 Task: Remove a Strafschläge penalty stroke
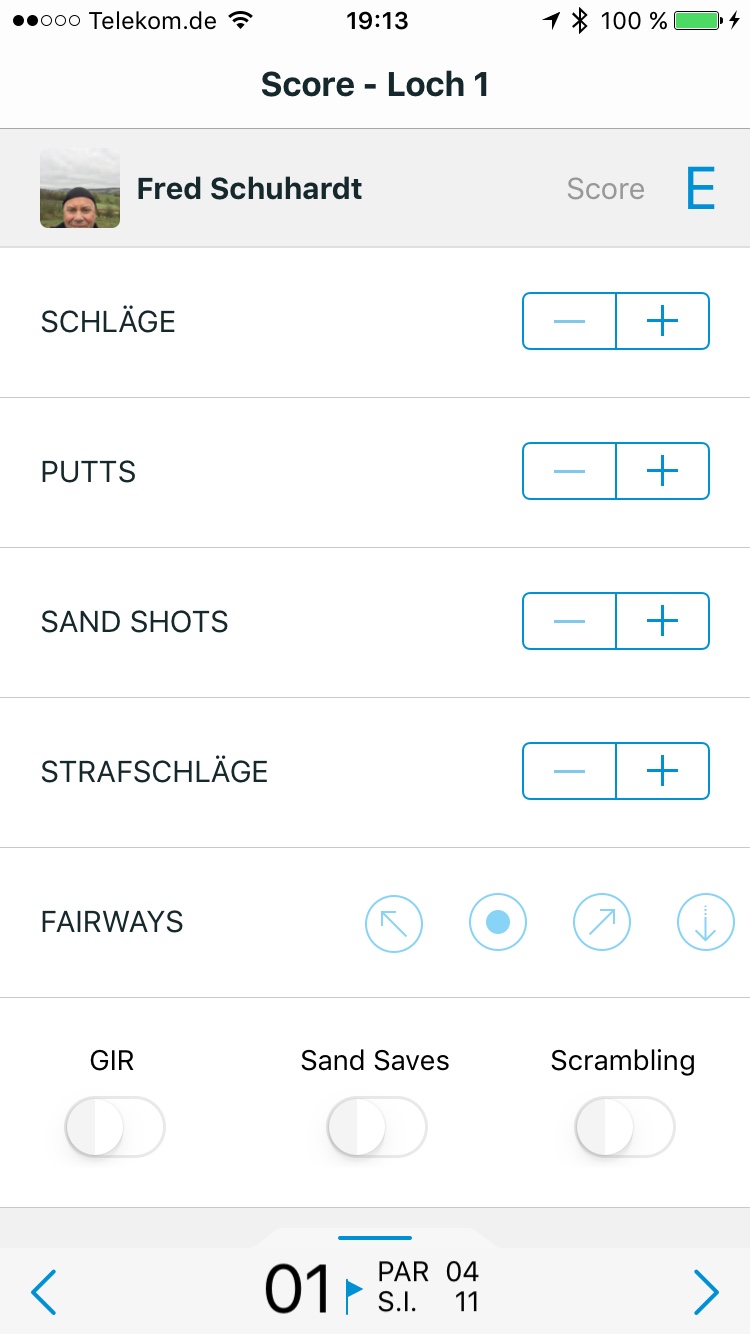pos(569,771)
